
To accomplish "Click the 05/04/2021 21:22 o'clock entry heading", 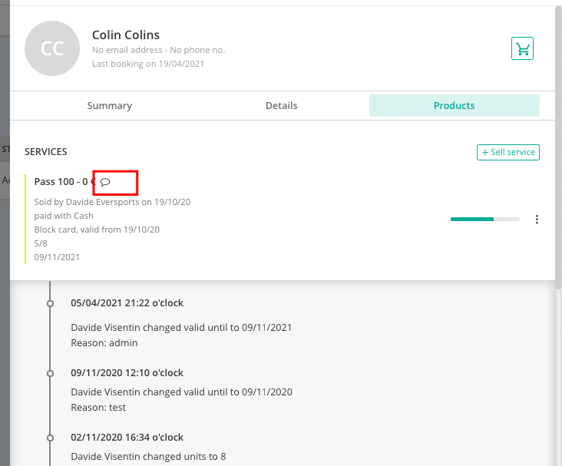I will 127,303.
